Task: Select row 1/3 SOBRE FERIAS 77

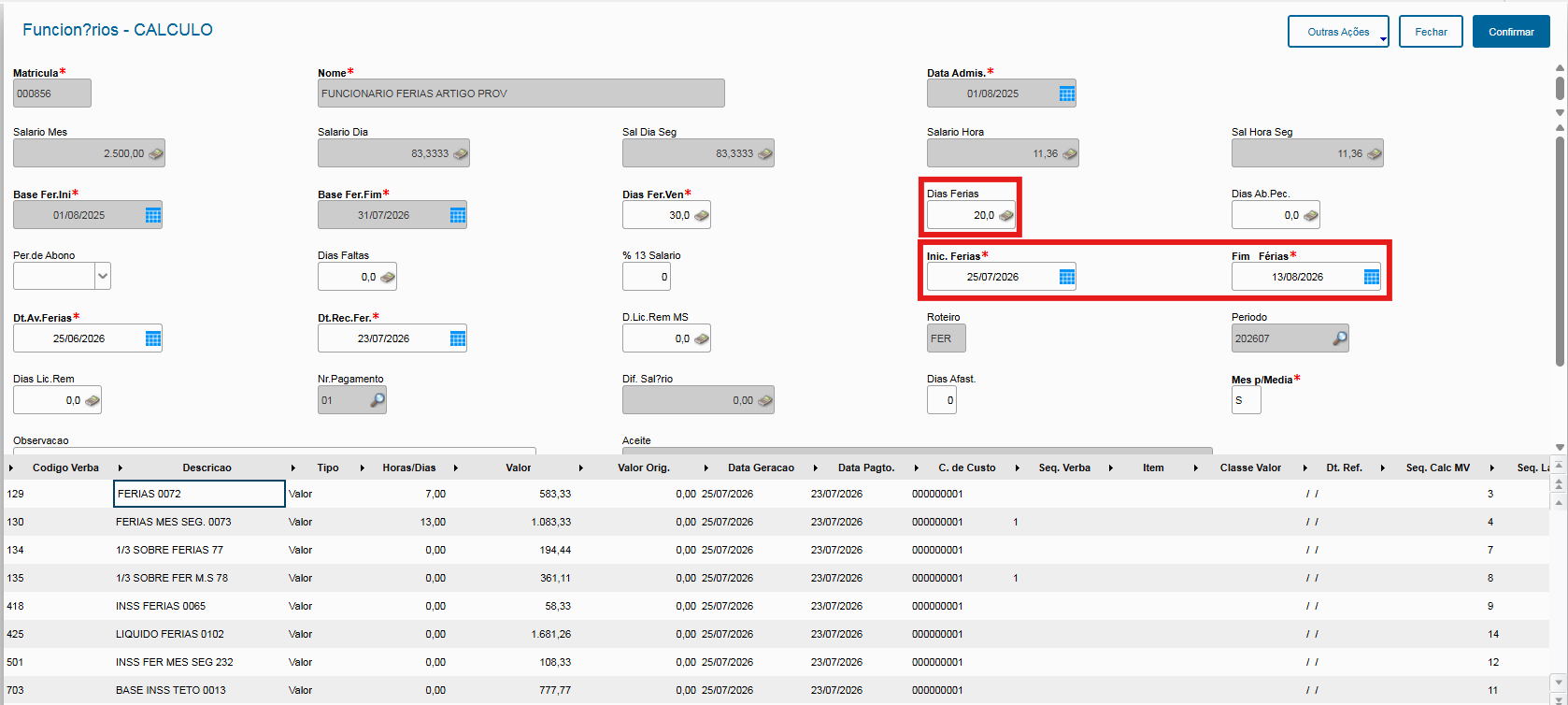Action: (x=776, y=550)
